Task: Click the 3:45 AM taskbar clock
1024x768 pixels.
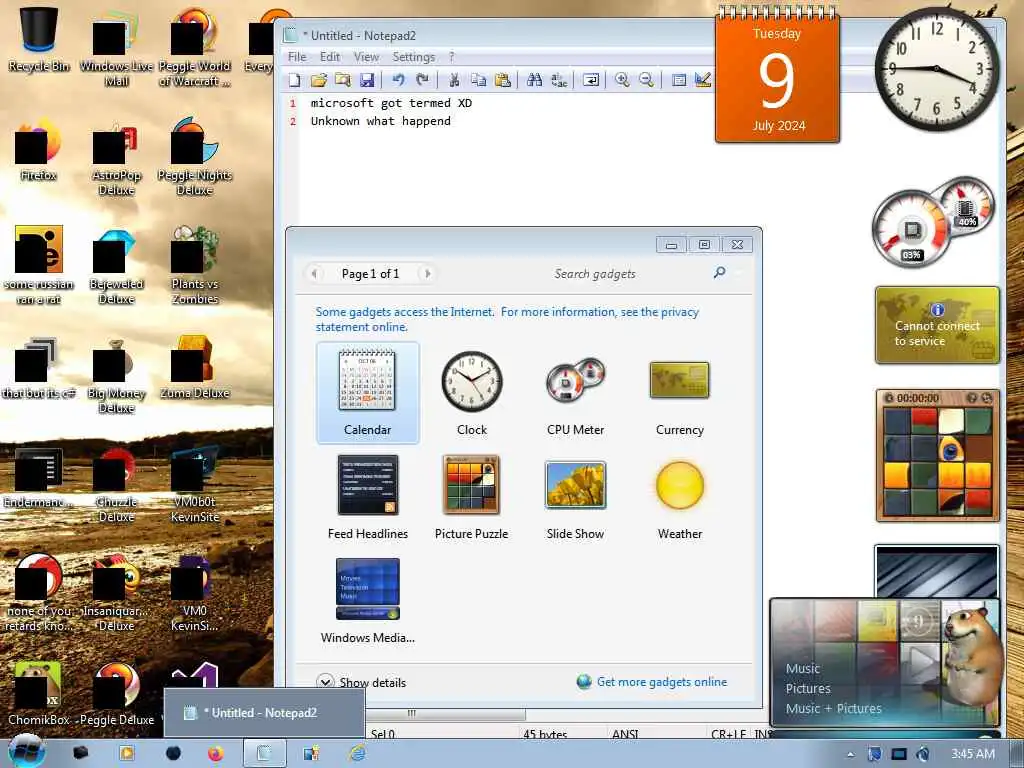Action: pos(972,754)
